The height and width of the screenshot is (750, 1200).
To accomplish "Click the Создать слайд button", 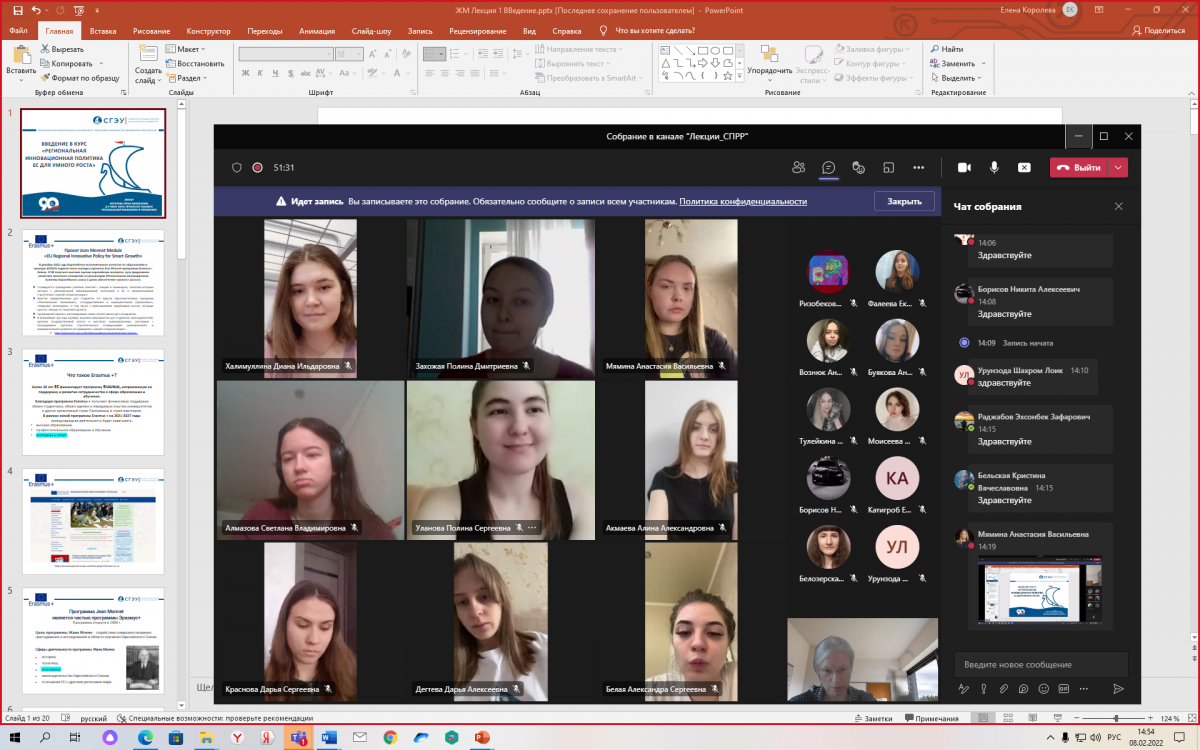I will (x=147, y=62).
